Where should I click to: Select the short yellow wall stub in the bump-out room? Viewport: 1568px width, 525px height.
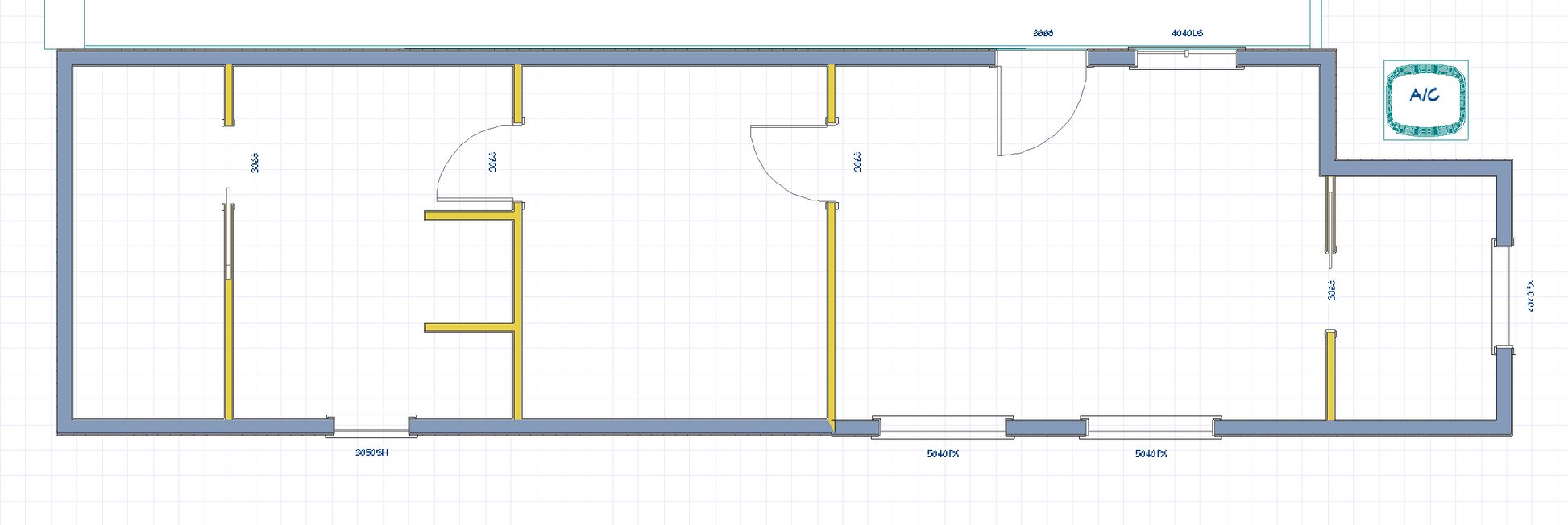[1331, 375]
